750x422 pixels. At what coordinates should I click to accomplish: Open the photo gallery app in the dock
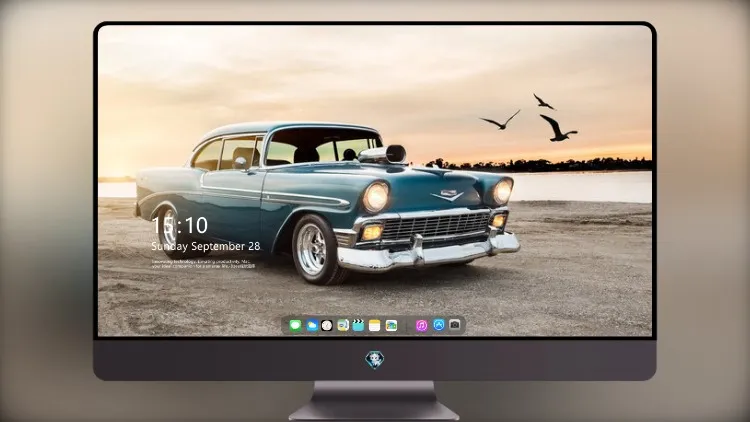391,326
